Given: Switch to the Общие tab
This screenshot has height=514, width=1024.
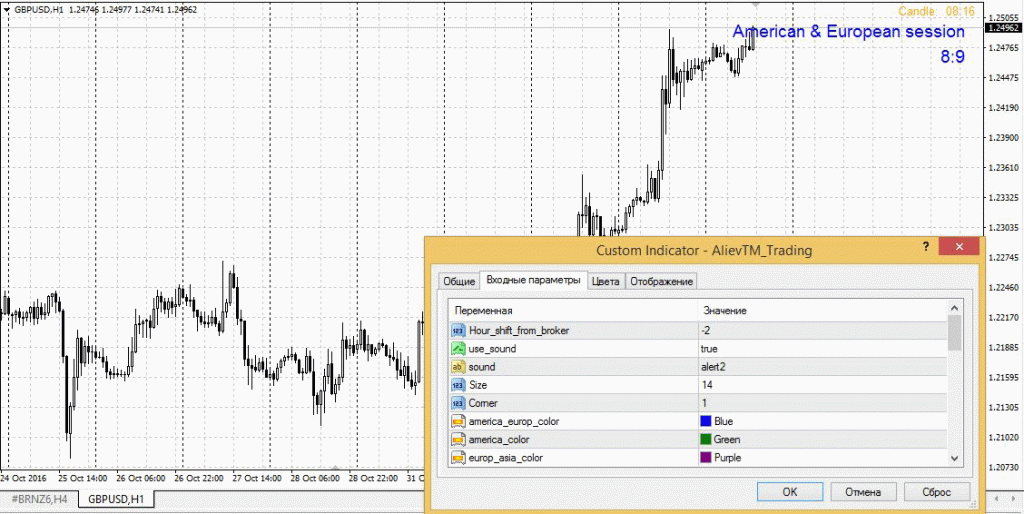Looking at the screenshot, I should pos(458,282).
